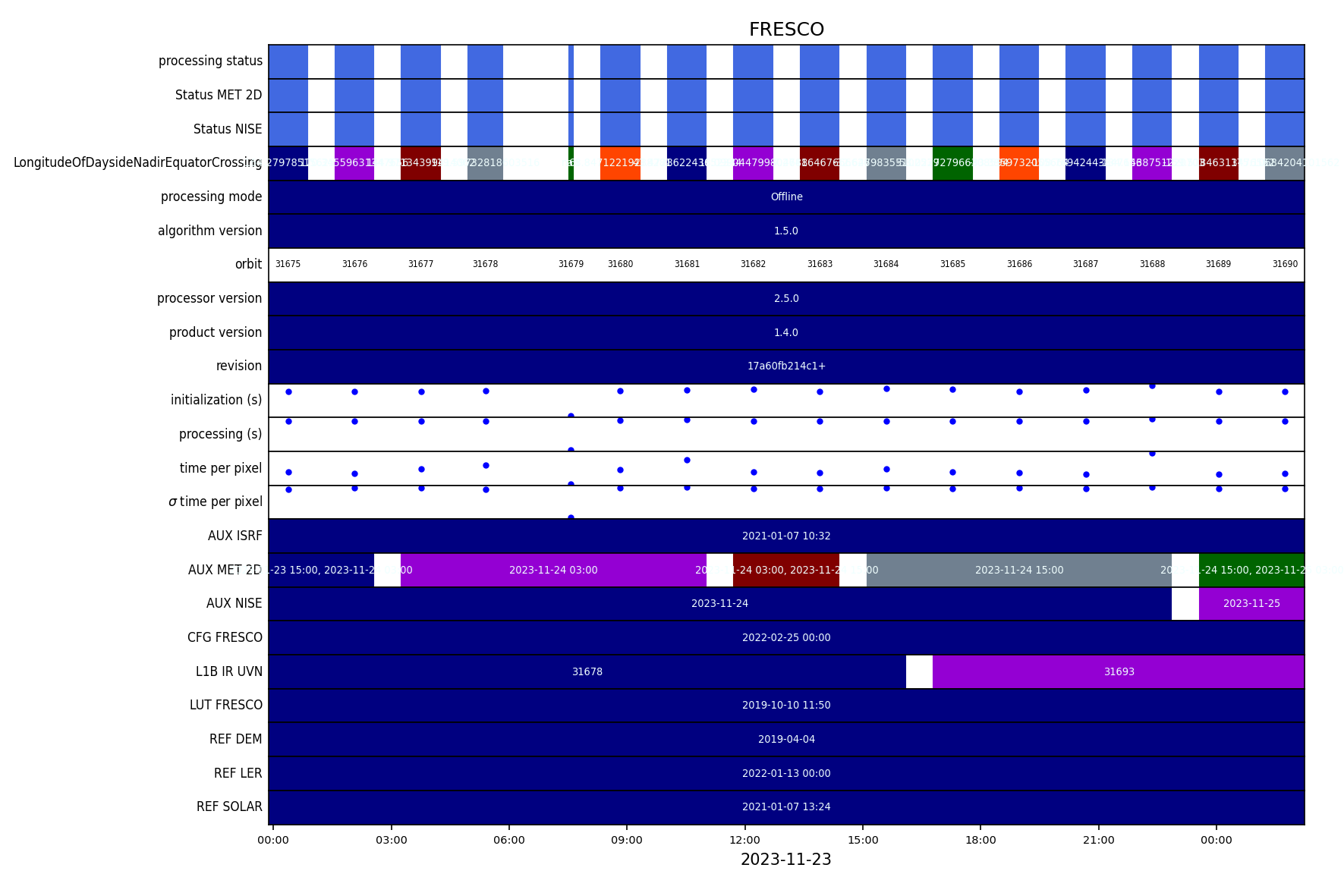The width and height of the screenshot is (1344, 896).
Task: Click L1B IR UVN segment 31678
Action: coord(587,671)
